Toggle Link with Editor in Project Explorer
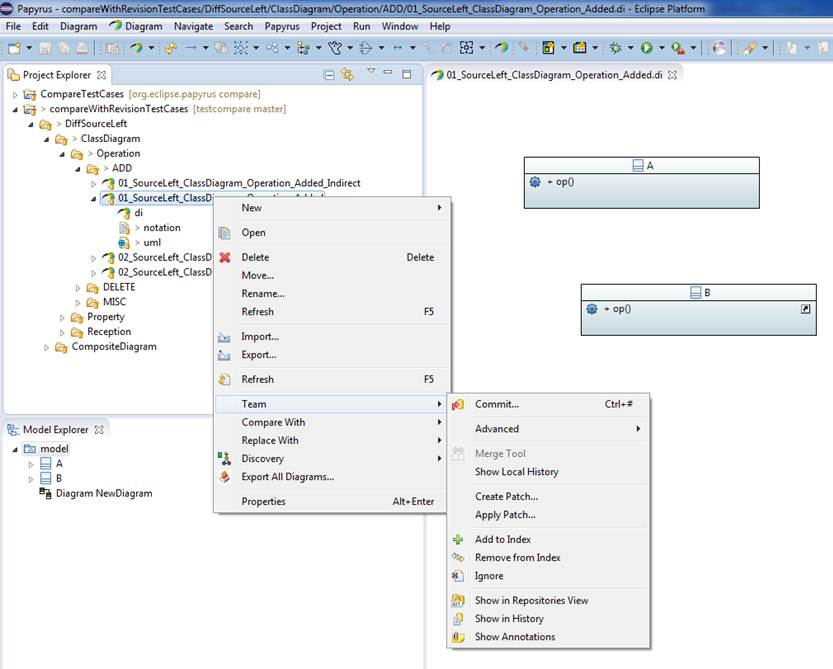Viewport: 833px width, 669px height. pyautogui.click(x=347, y=74)
